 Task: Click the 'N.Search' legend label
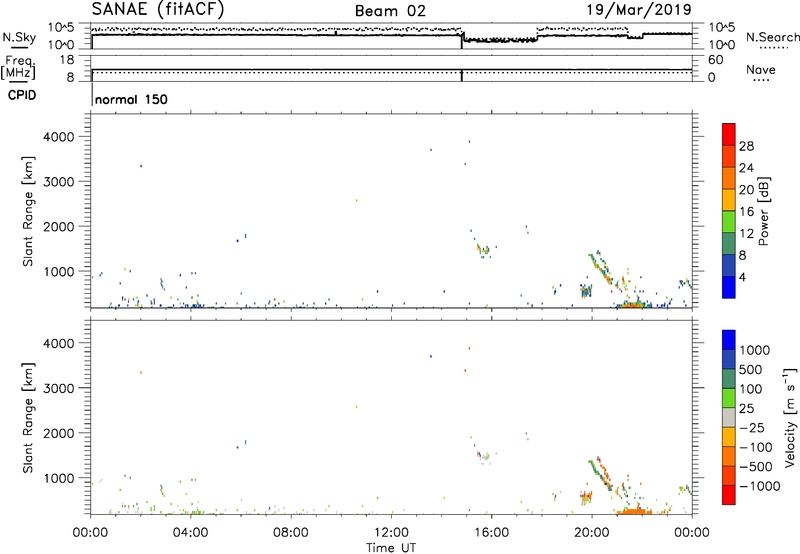click(773, 37)
